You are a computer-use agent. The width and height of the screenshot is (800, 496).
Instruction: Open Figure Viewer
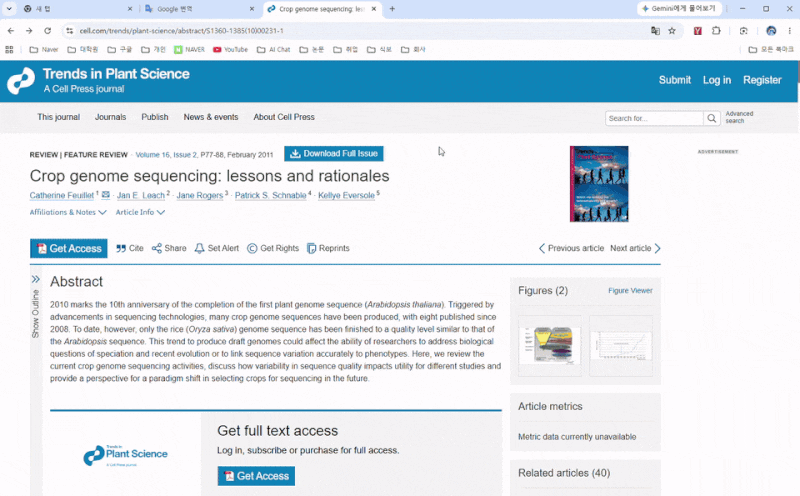coord(630,290)
